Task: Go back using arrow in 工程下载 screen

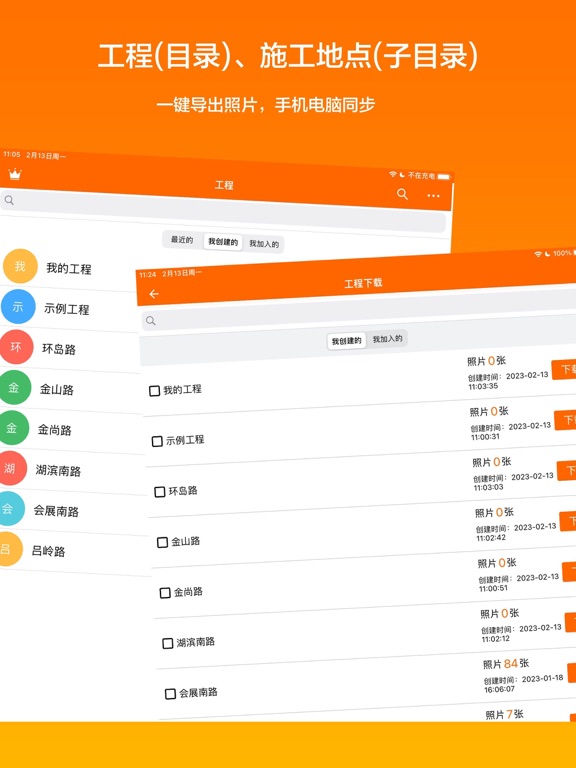Action: point(154,294)
